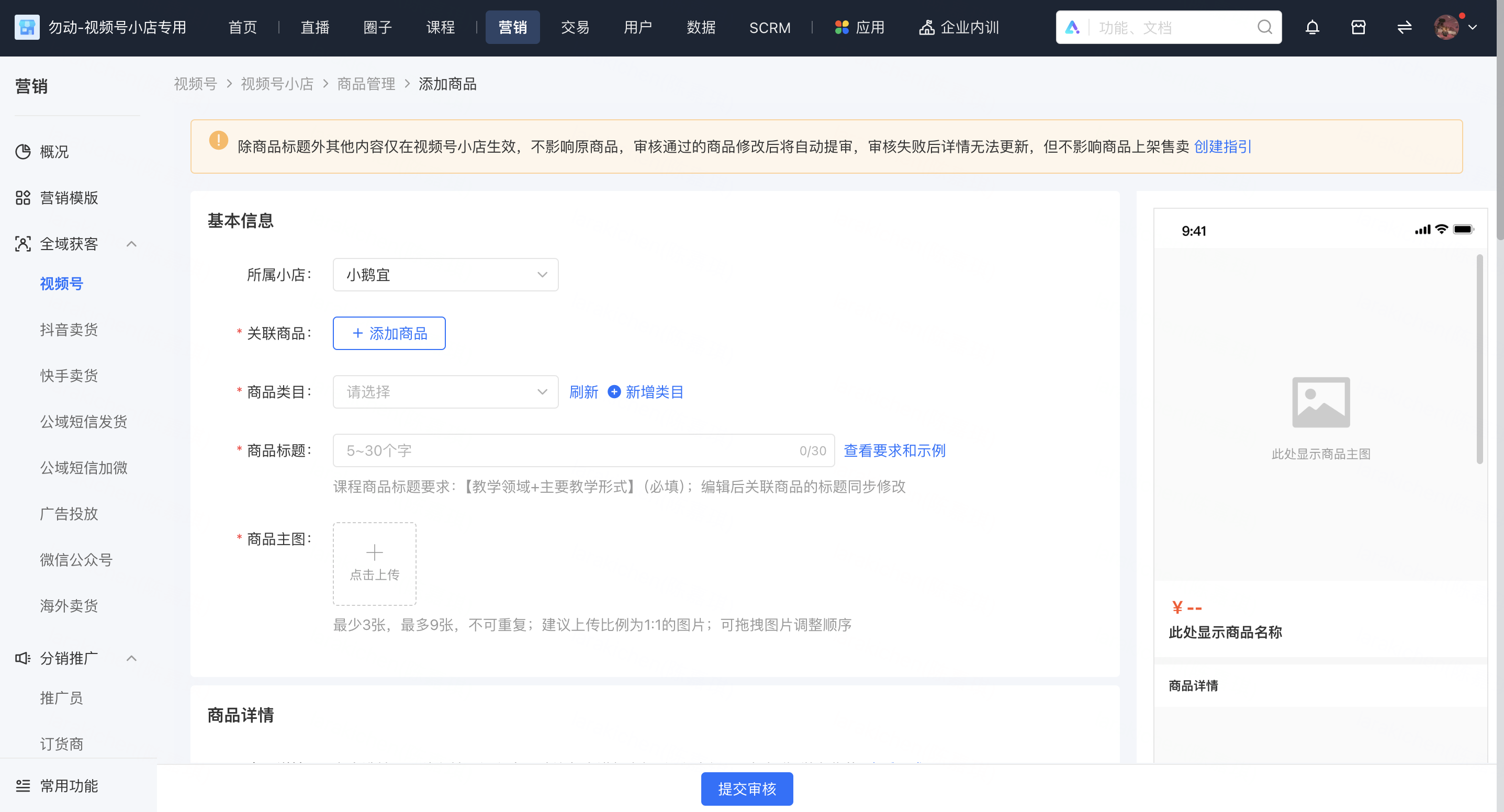Click the search magnifier icon
Screen dimensions: 1504x812
[1265, 27]
